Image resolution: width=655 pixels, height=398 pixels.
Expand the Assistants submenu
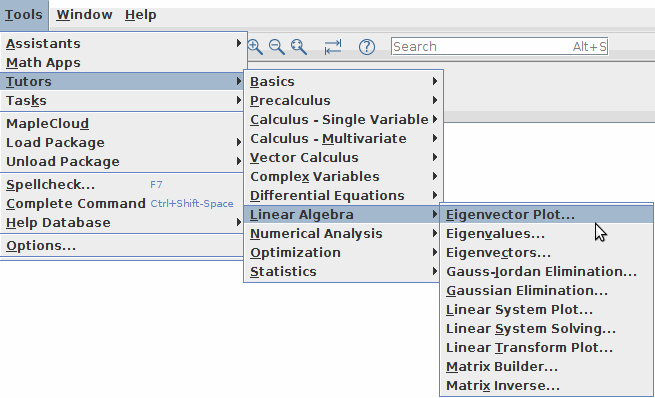(x=123, y=43)
